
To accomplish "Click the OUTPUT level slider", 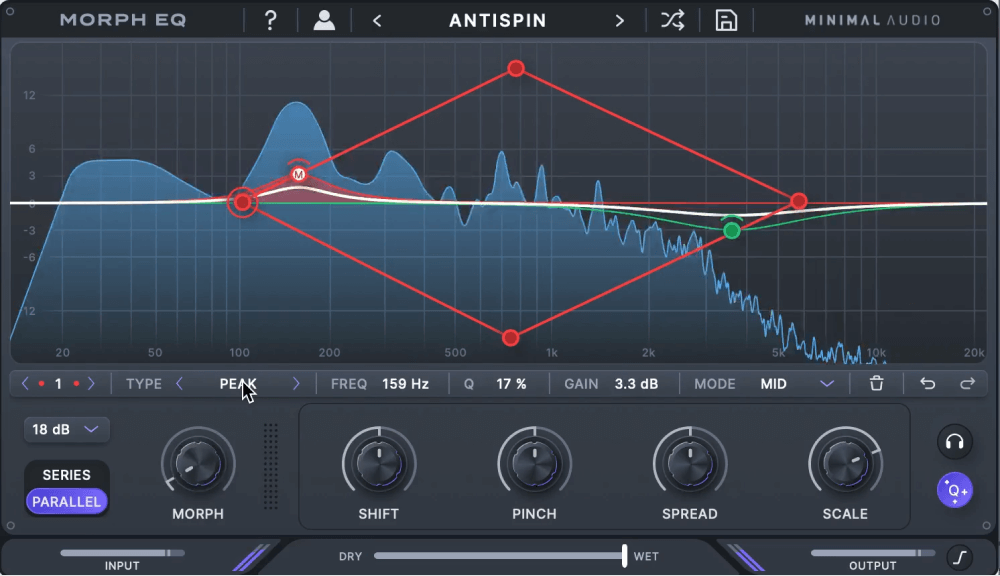I will [872, 553].
